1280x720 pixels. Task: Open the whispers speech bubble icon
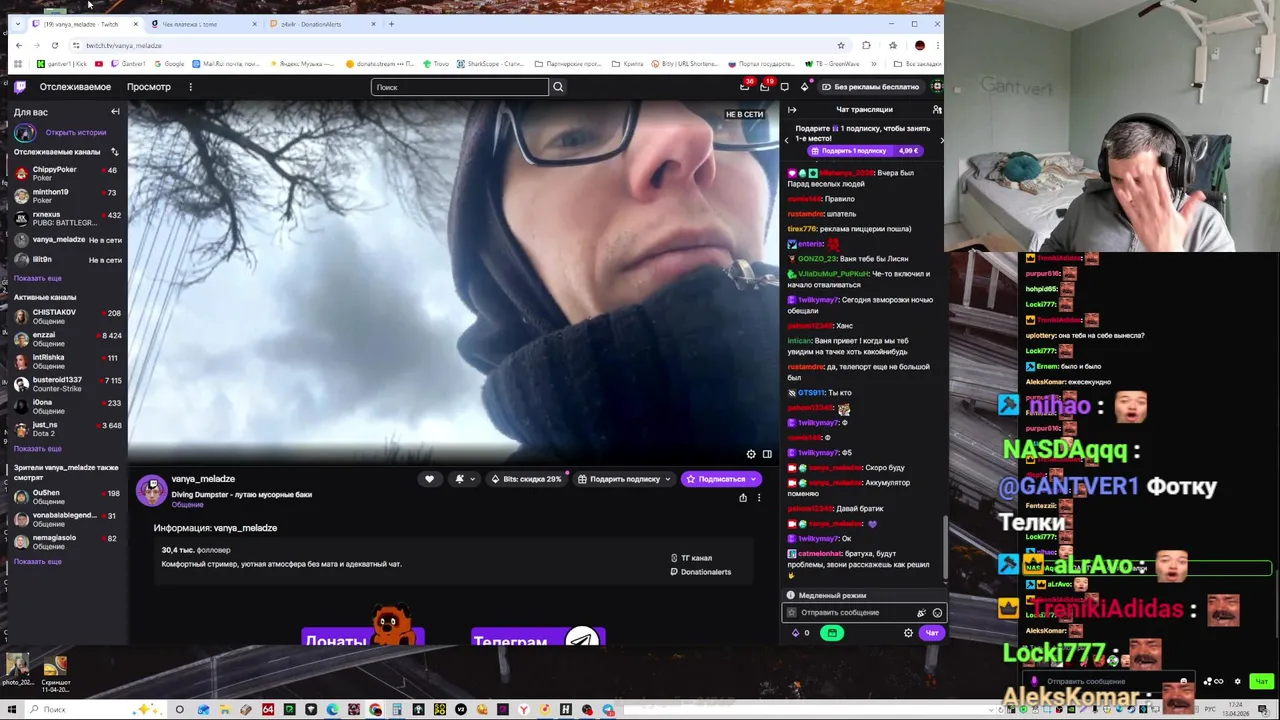click(784, 87)
